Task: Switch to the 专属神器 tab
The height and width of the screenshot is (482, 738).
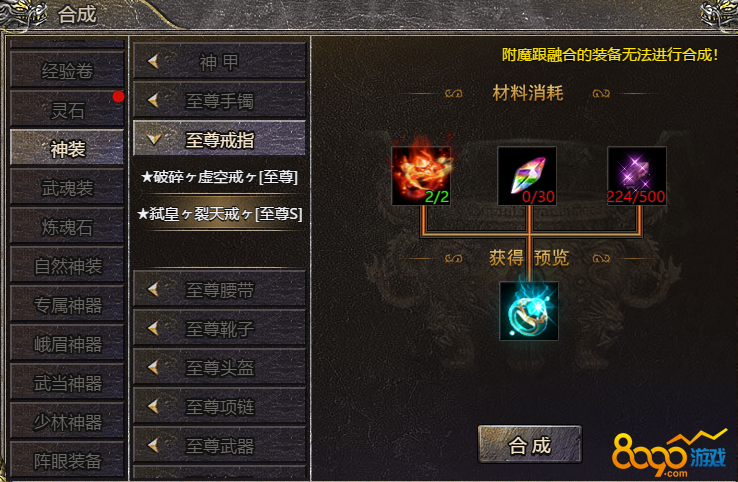Action: 67,305
